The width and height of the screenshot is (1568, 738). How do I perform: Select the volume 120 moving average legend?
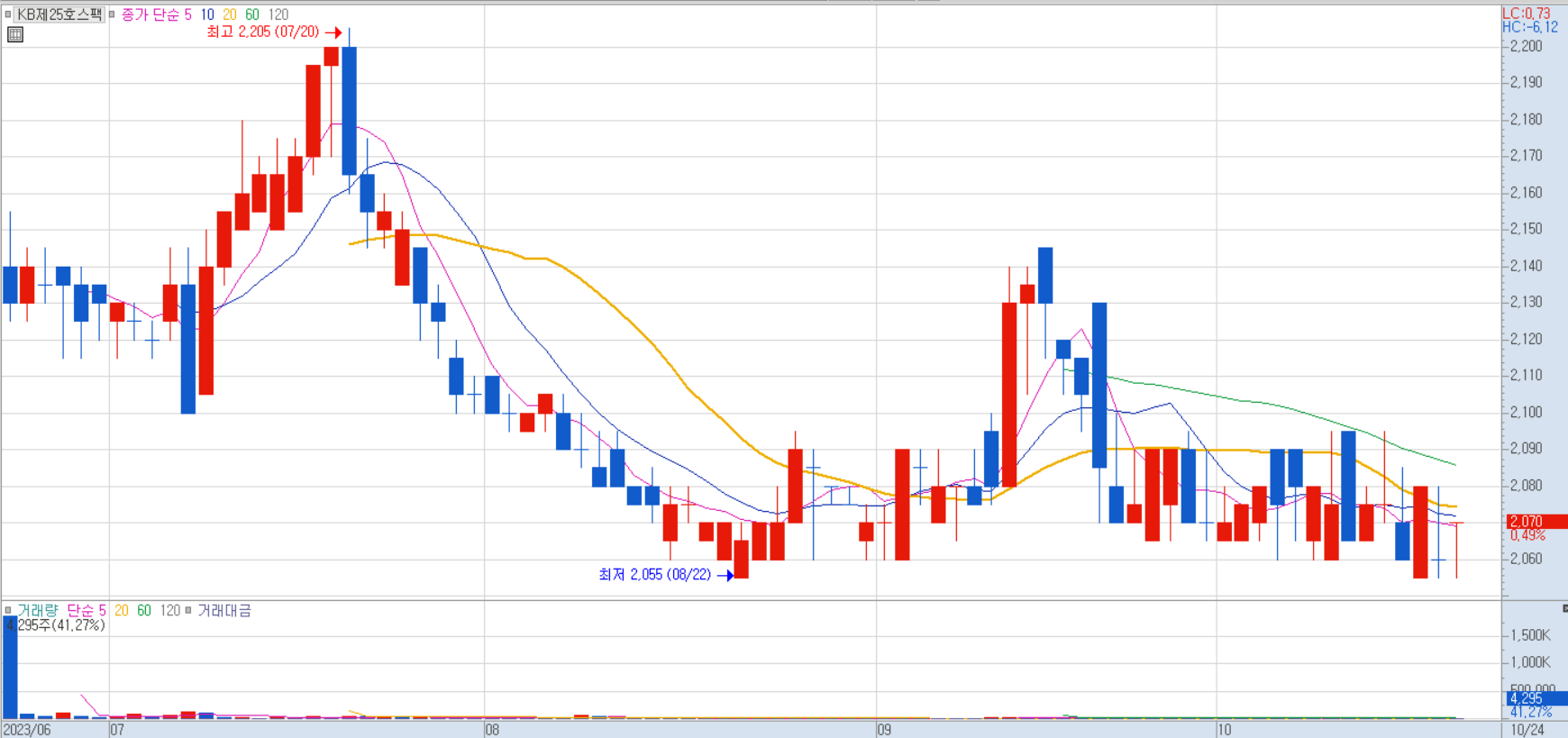pos(170,610)
